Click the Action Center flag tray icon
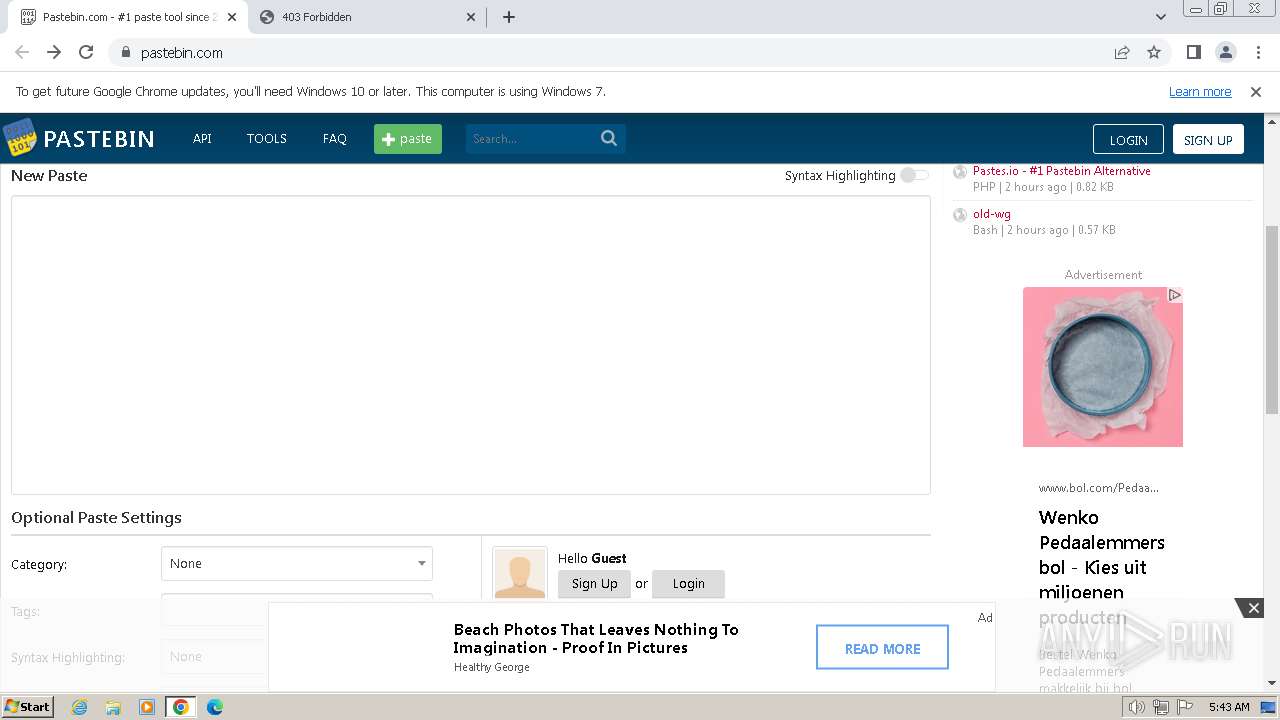 tap(1184, 707)
